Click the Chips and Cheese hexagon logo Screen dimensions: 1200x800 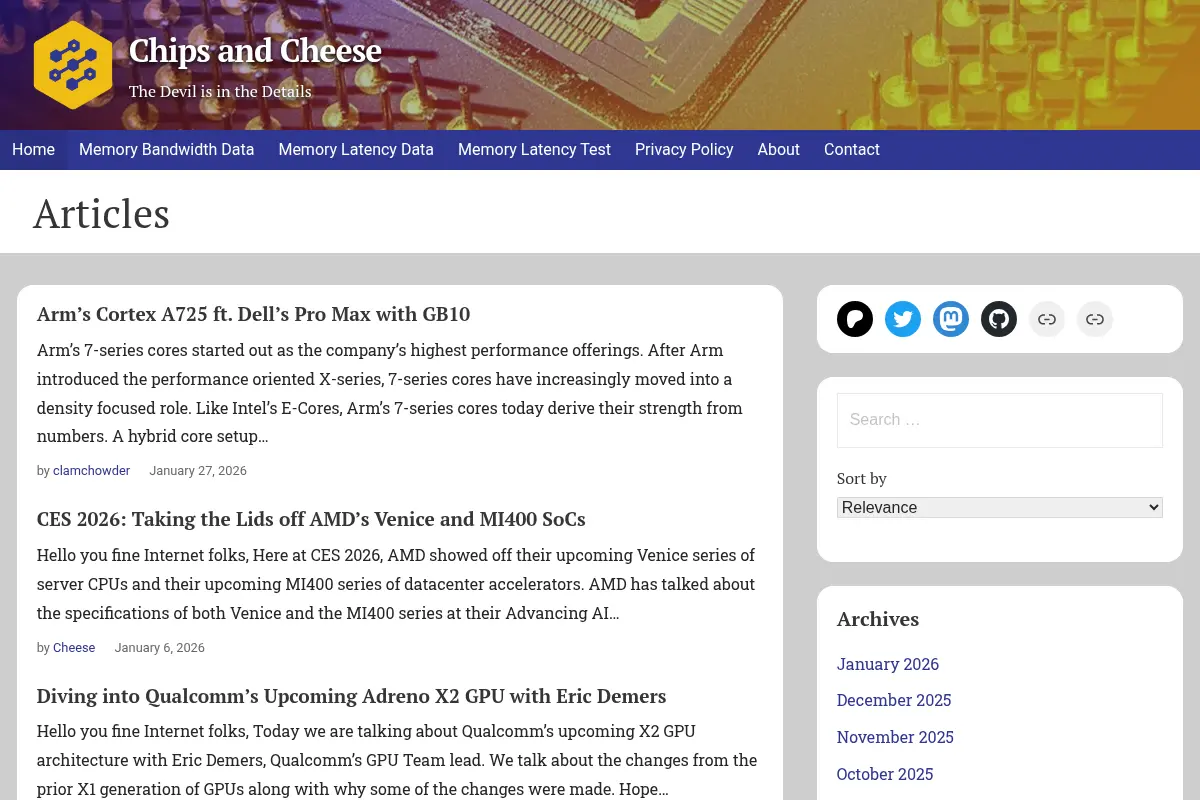tap(73, 65)
